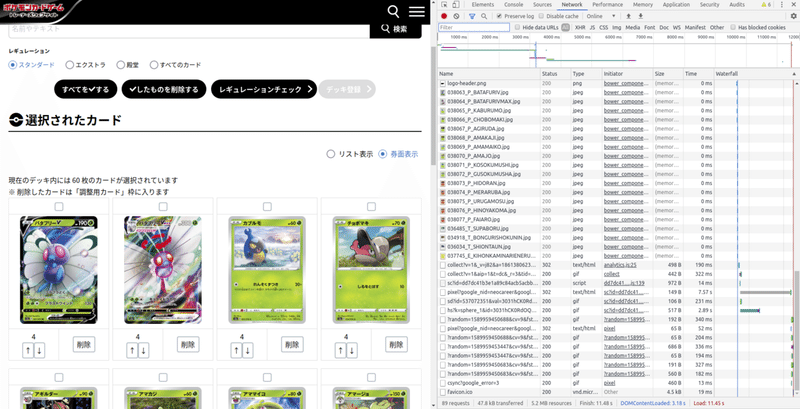The width and height of the screenshot is (800, 409).
Task: Close the DevTools panel
Action: click(793, 5)
